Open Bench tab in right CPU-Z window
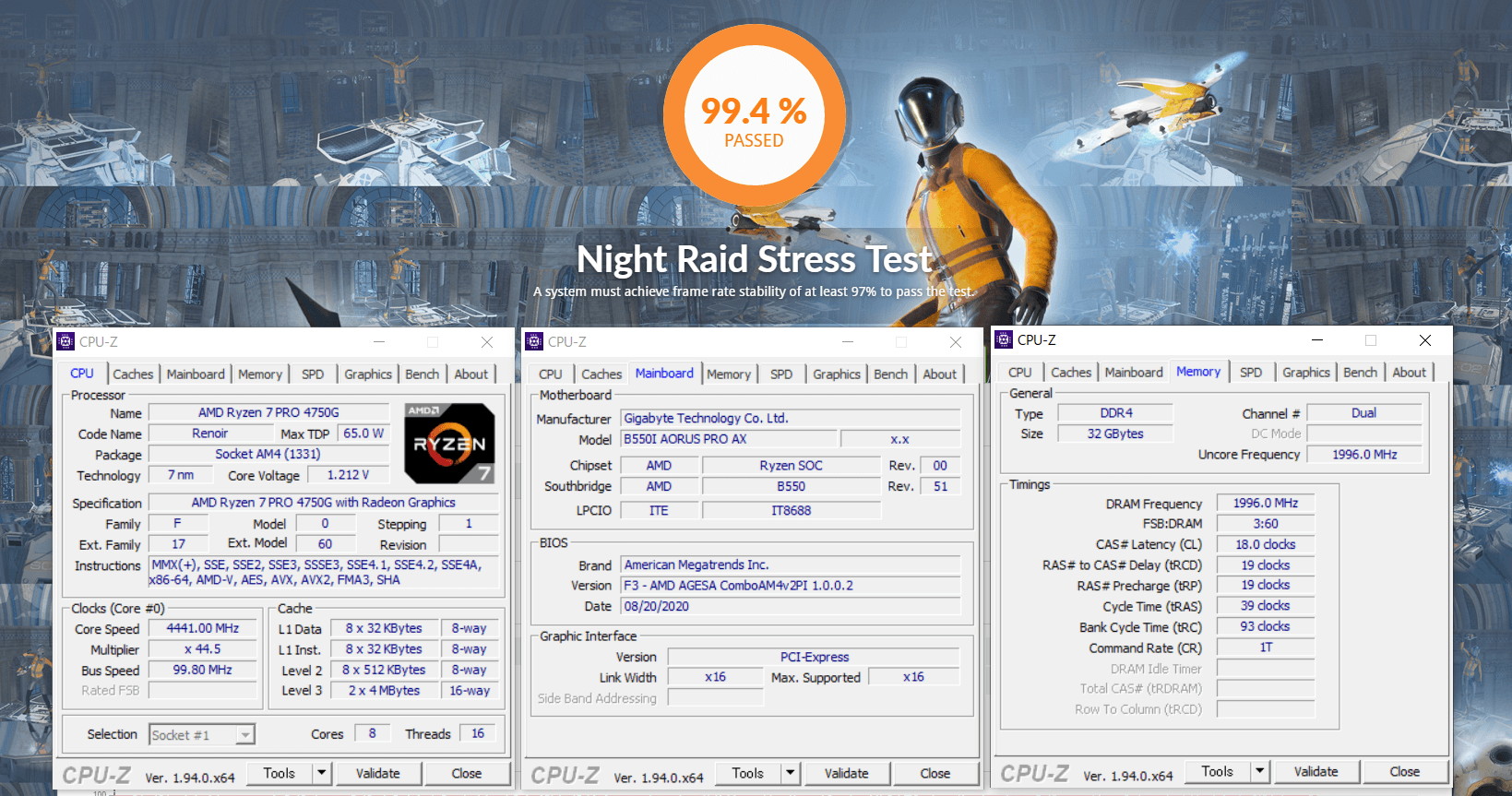Image resolution: width=1512 pixels, height=796 pixels. coord(1360,372)
